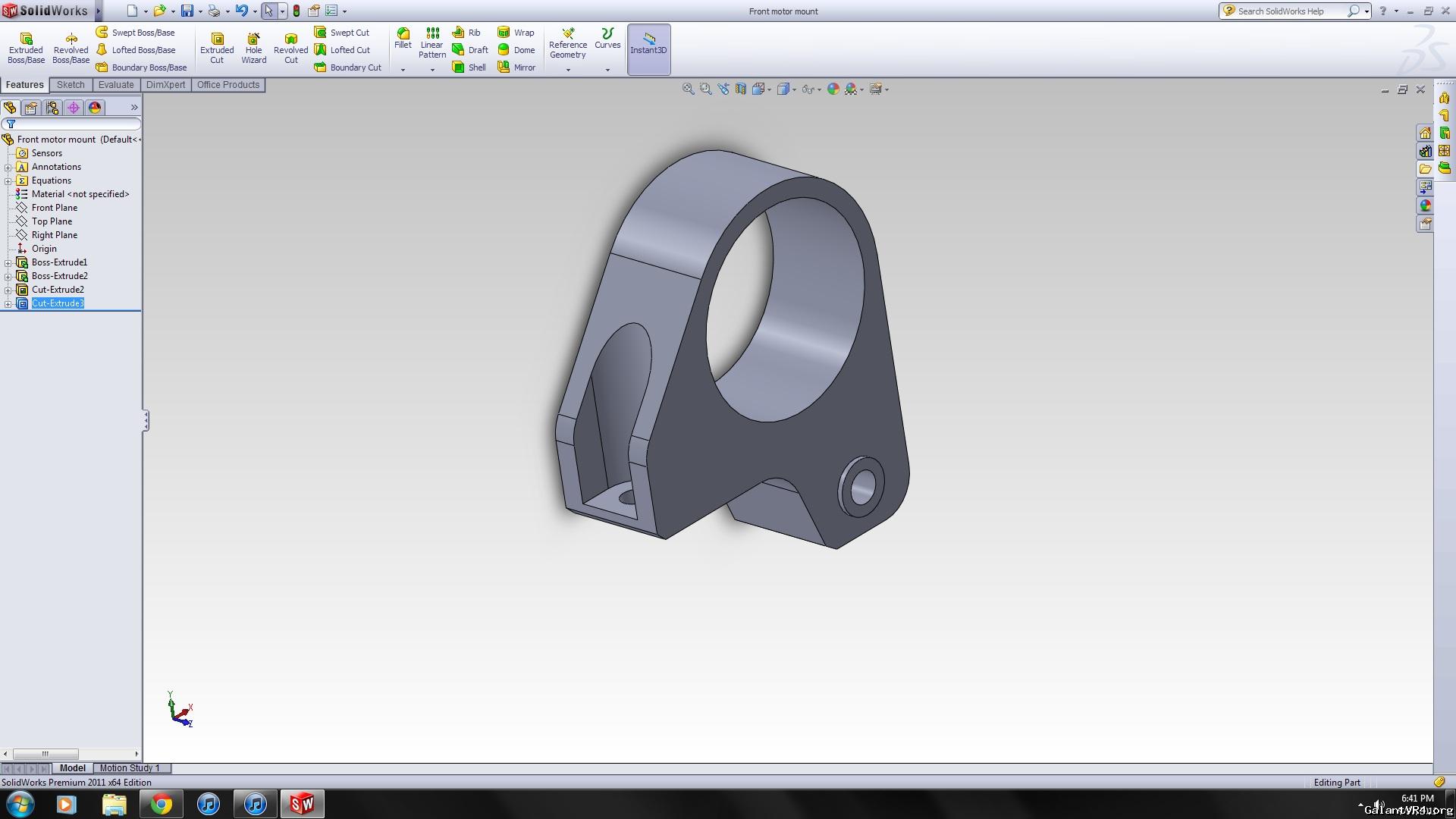Image resolution: width=1456 pixels, height=819 pixels.
Task: Expand the Equations tree node
Action: [x=8, y=181]
